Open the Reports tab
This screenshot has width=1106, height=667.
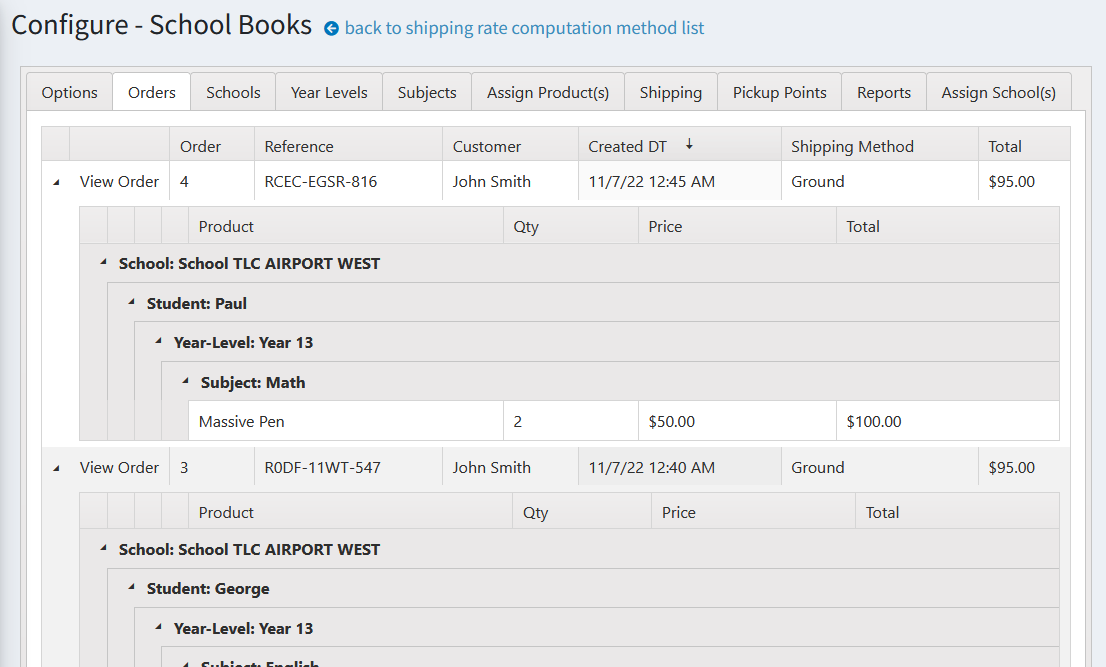click(883, 92)
